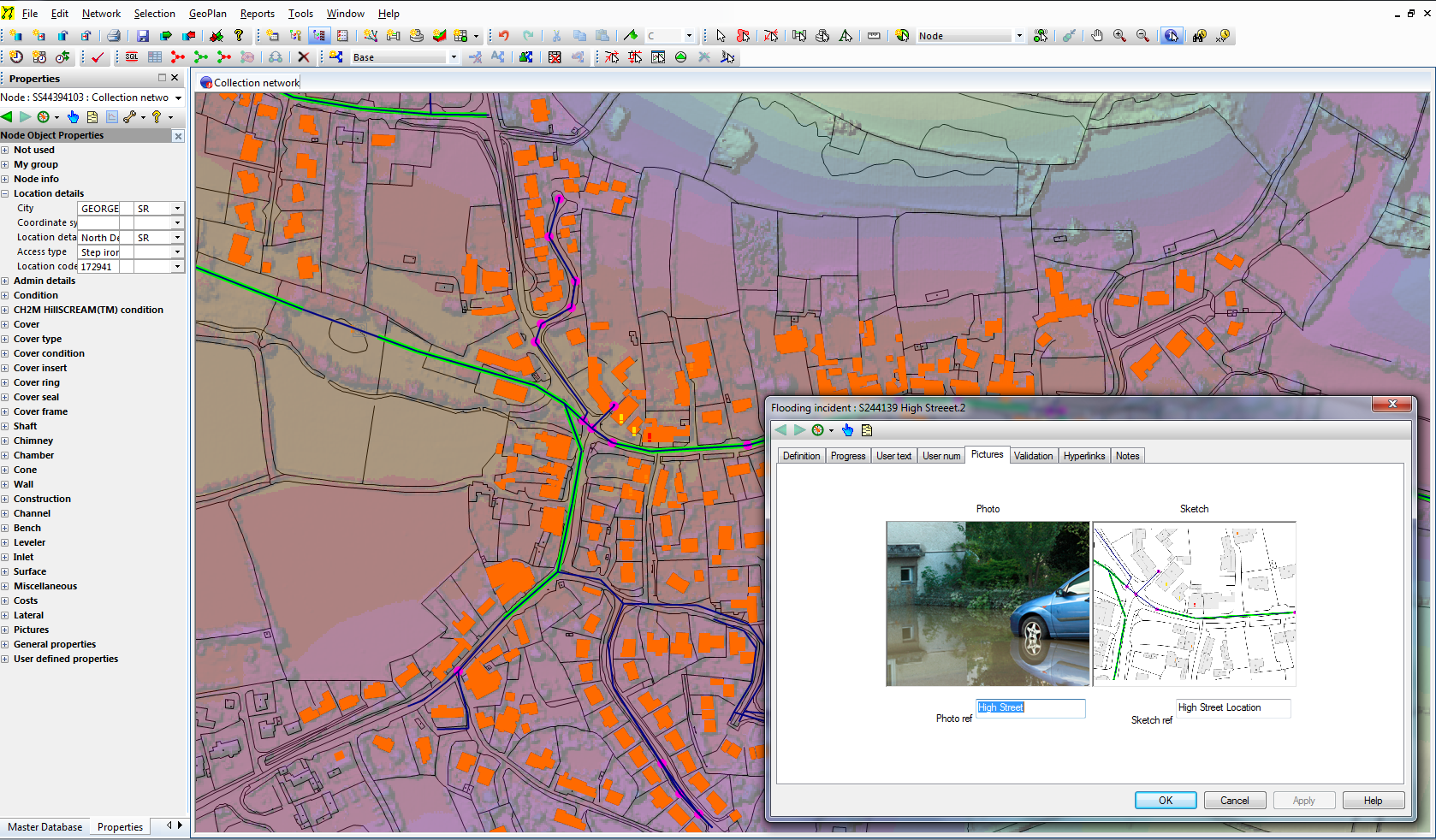Select the arrow pointer selection tool
Screen dimensions: 1436x840
(721, 36)
